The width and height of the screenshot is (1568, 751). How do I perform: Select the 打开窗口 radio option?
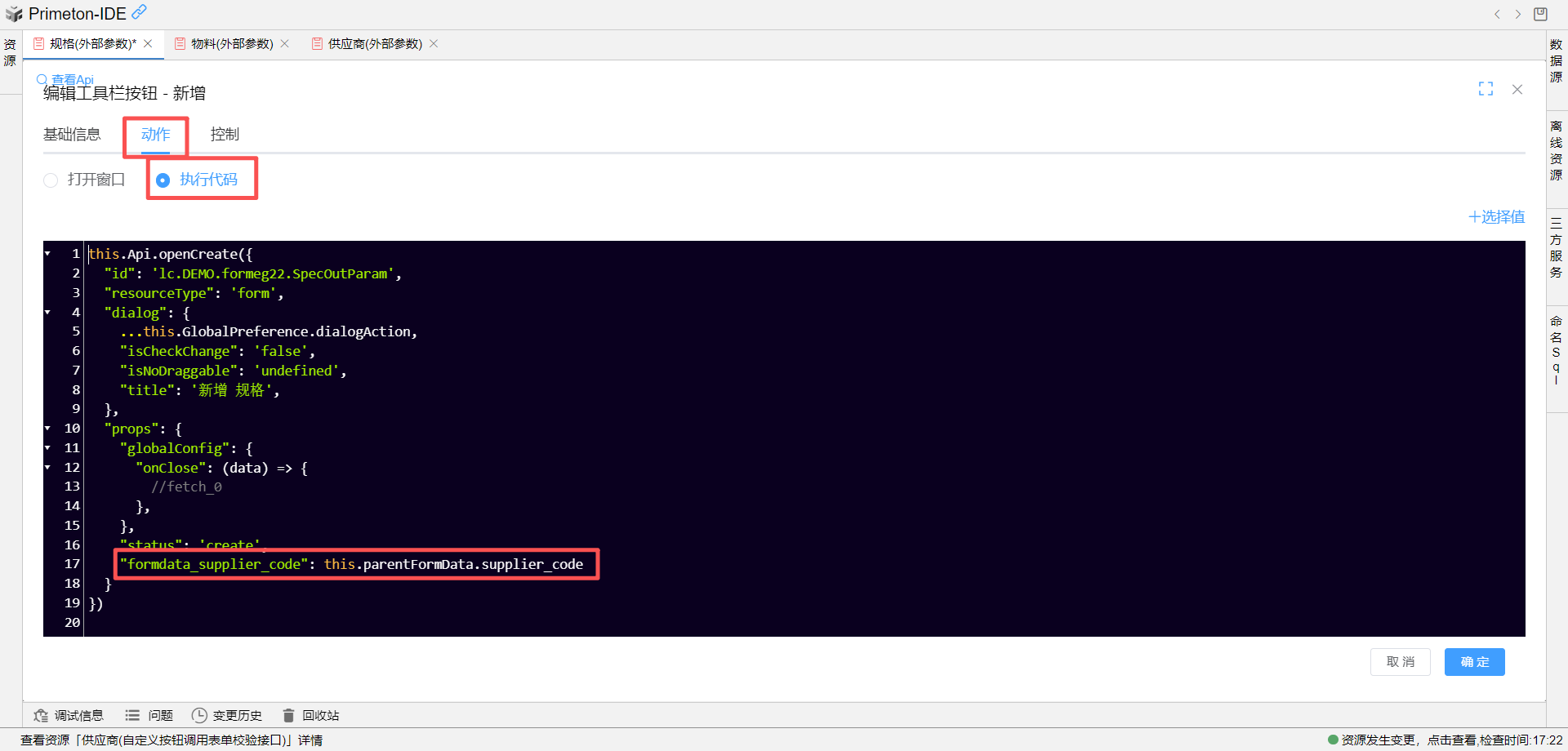[51, 180]
